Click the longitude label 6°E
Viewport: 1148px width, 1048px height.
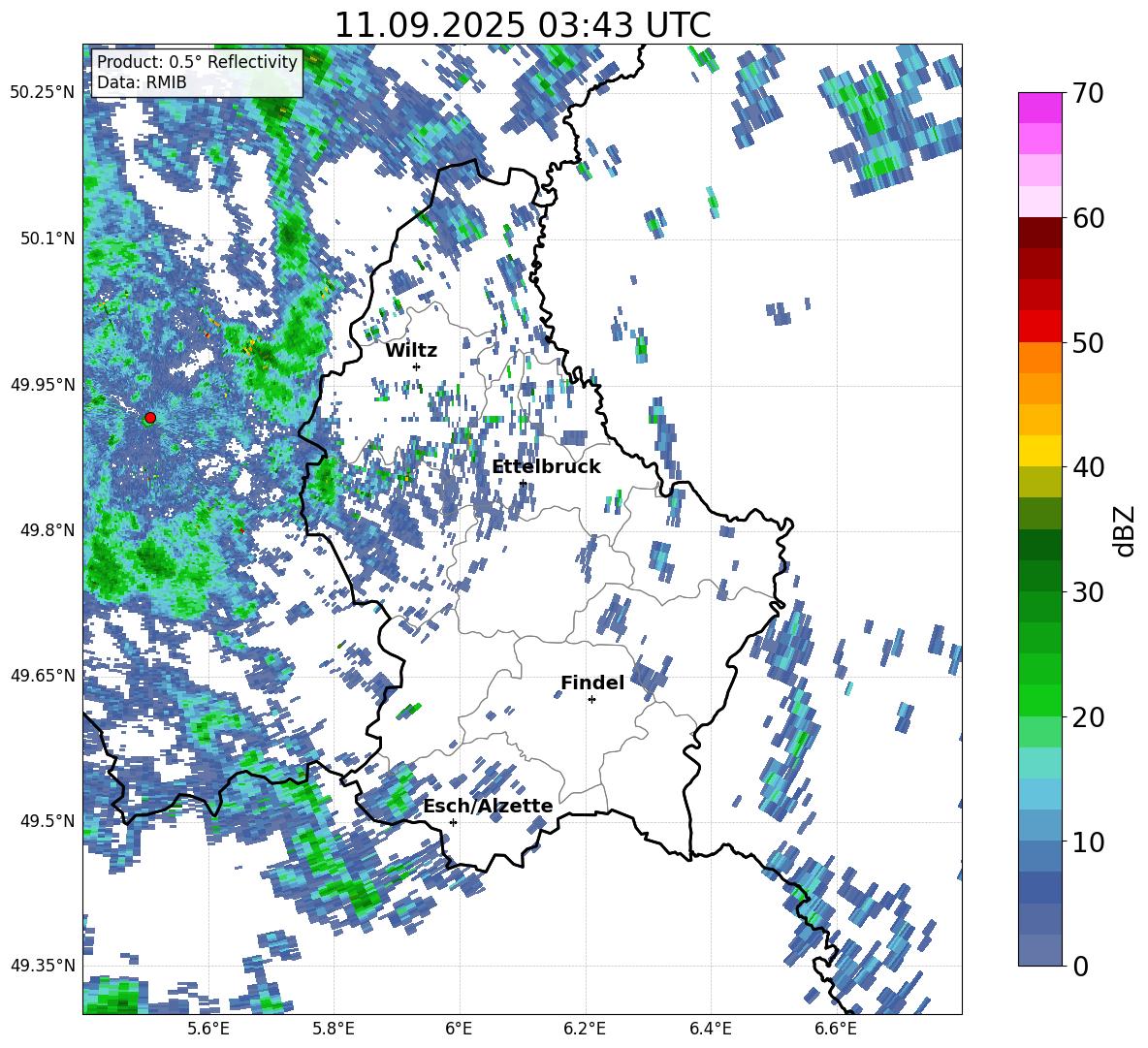tap(459, 1029)
